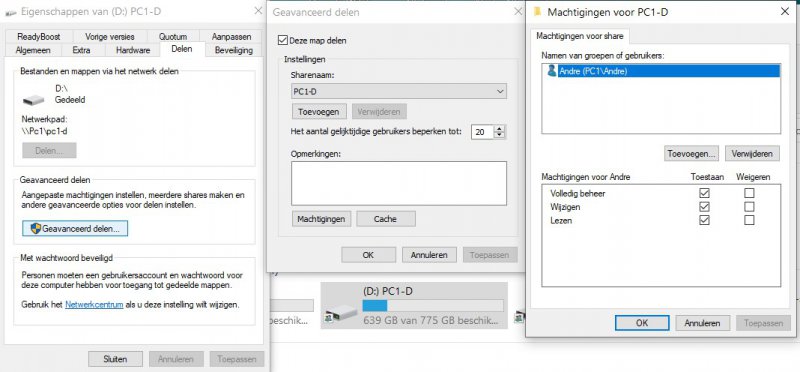Screen dimensions: 800x372
Task: Click the shield icon on Geavanceerd delen button
Action: point(36,229)
